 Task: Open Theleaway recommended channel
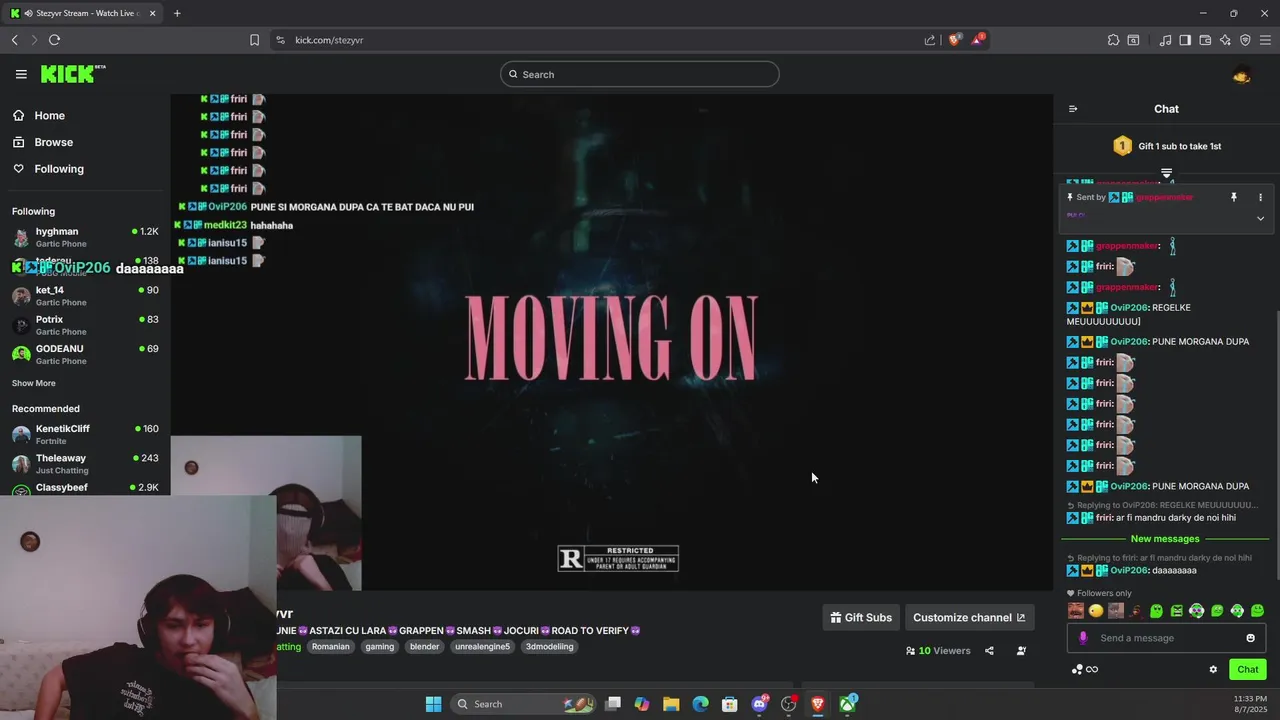(x=85, y=463)
